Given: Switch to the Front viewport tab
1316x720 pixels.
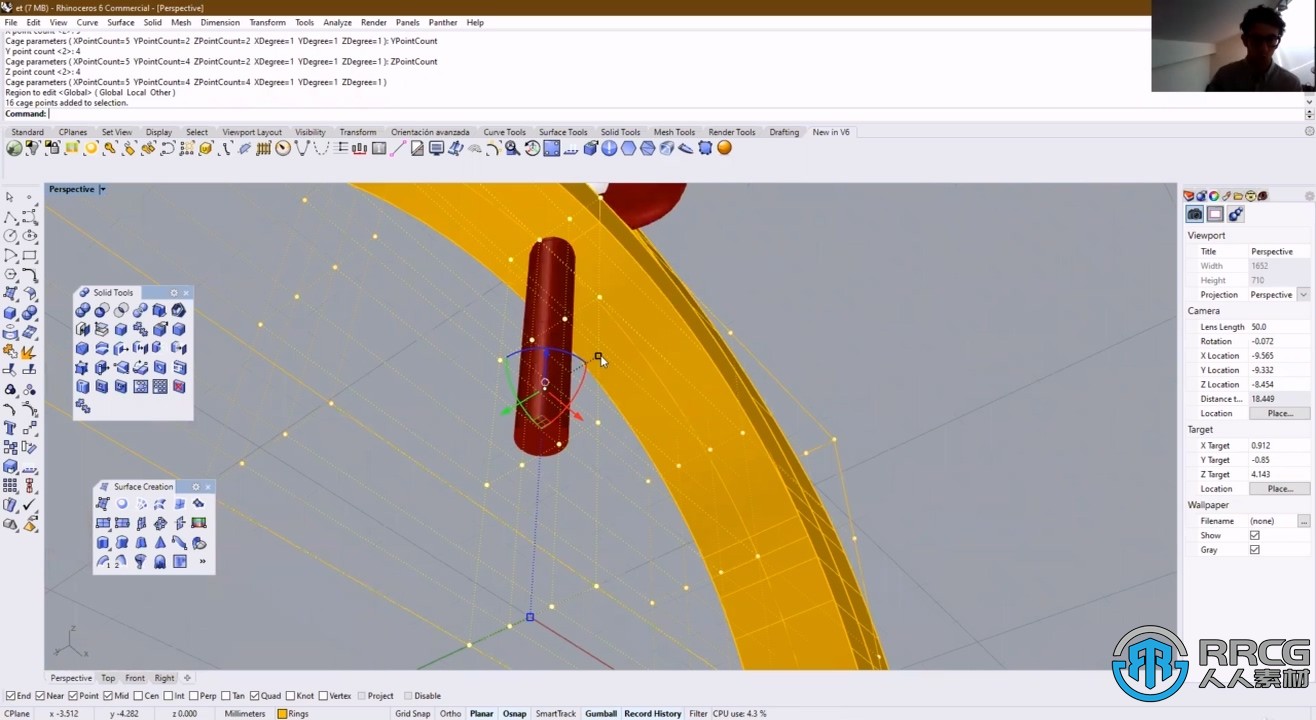Looking at the screenshot, I should (135, 678).
